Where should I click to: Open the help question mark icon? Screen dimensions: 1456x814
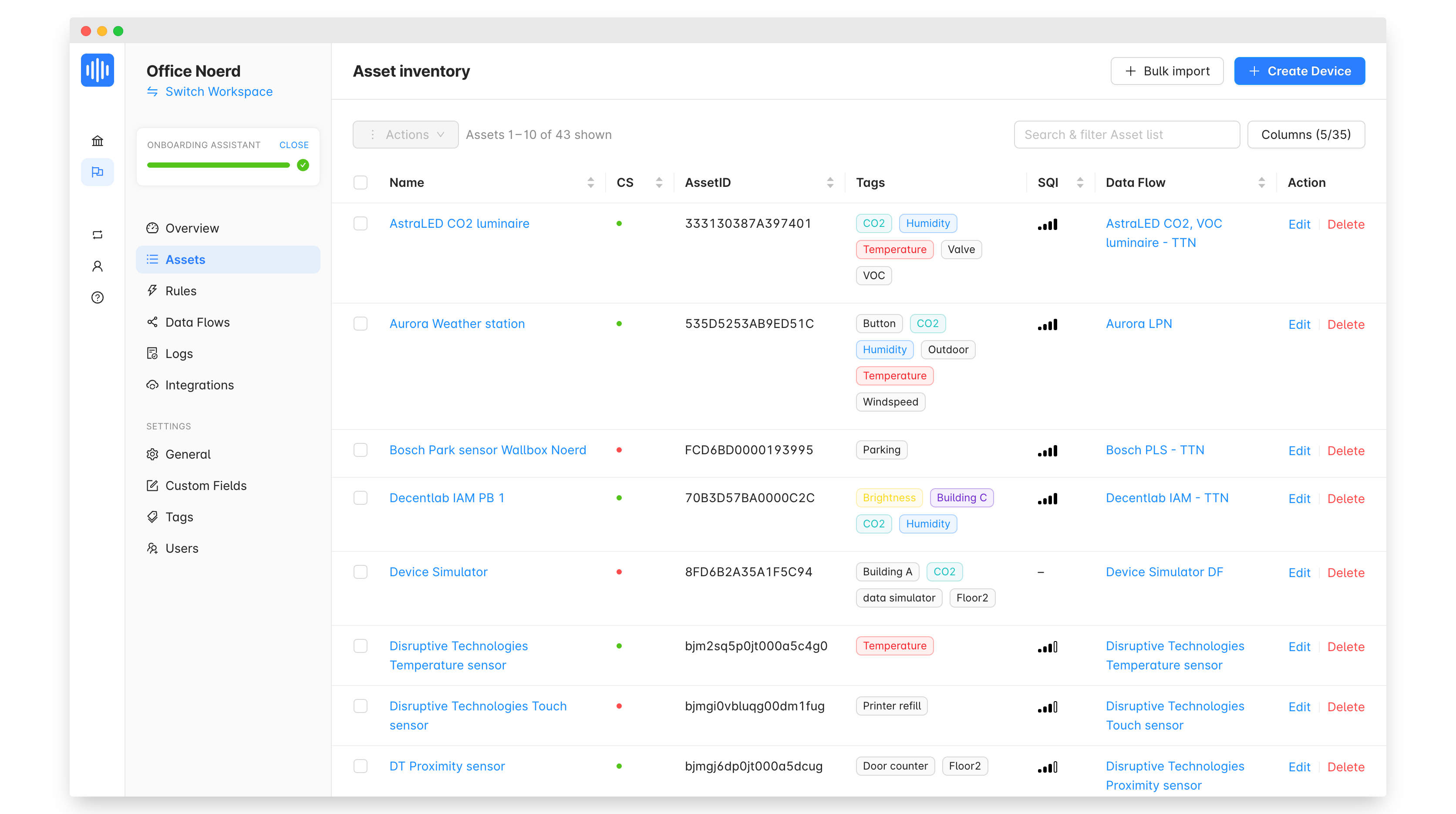[x=97, y=297]
